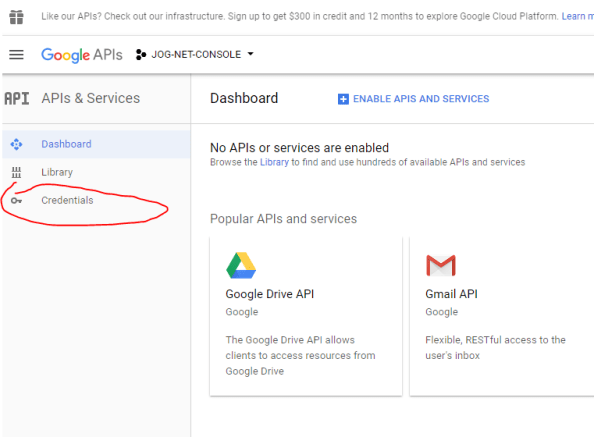
Task: Click the API icon beside APIs & Services
Action: [x=17, y=98]
